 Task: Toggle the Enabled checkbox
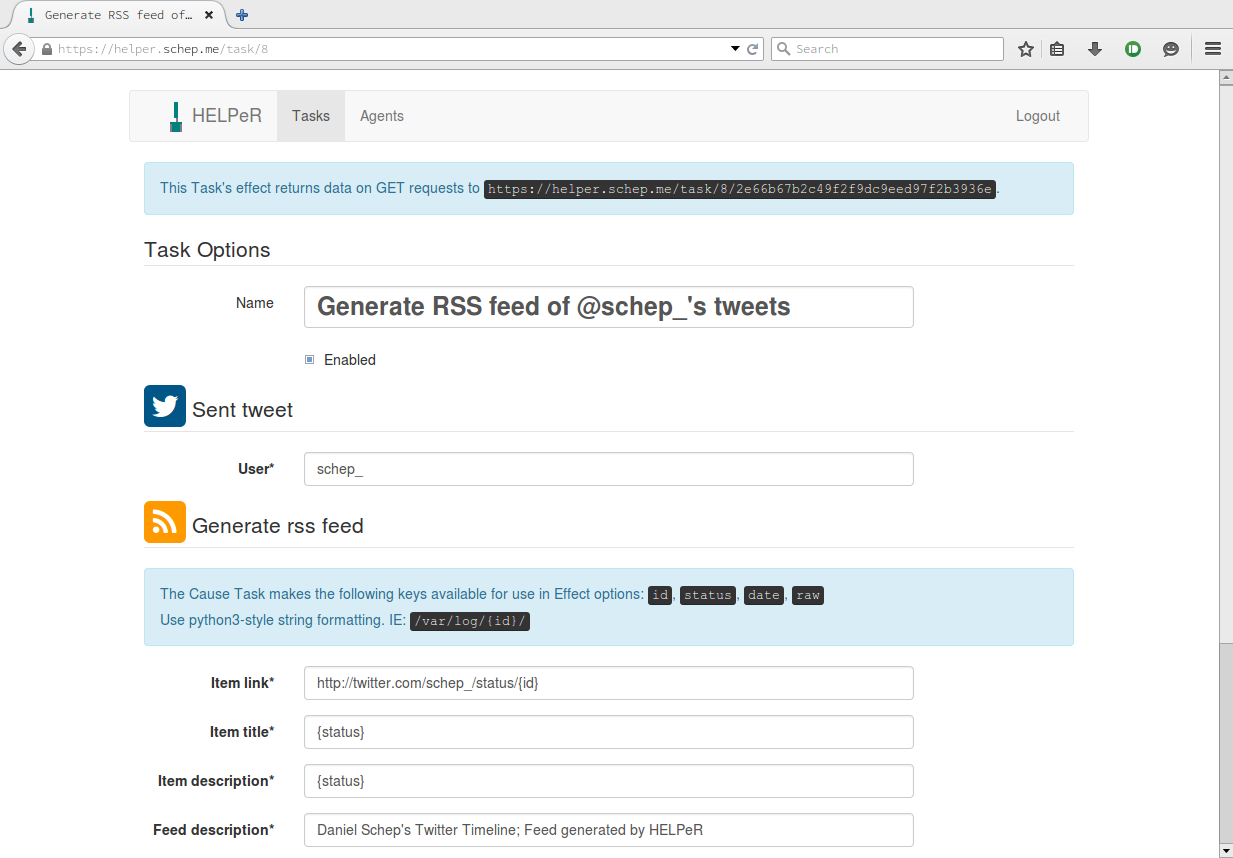[310, 360]
